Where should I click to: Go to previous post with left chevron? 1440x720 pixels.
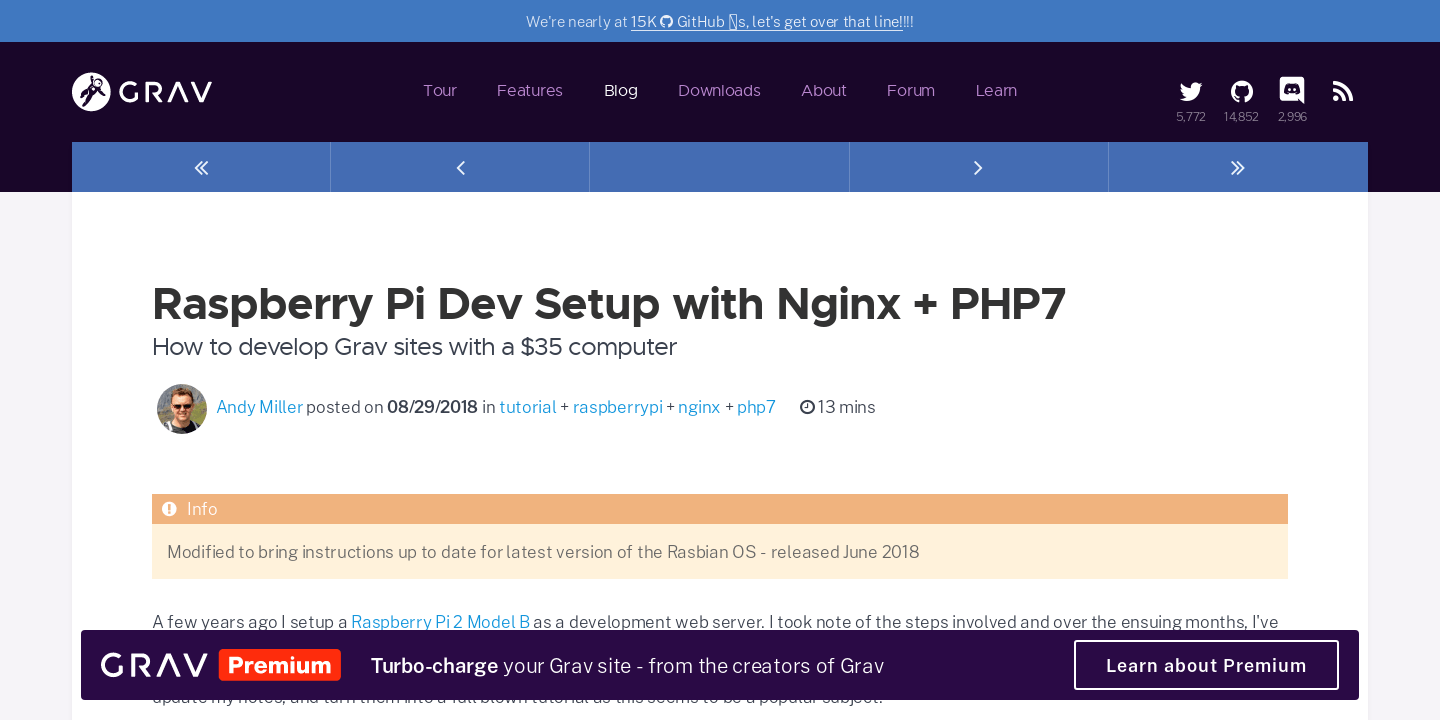tap(460, 168)
